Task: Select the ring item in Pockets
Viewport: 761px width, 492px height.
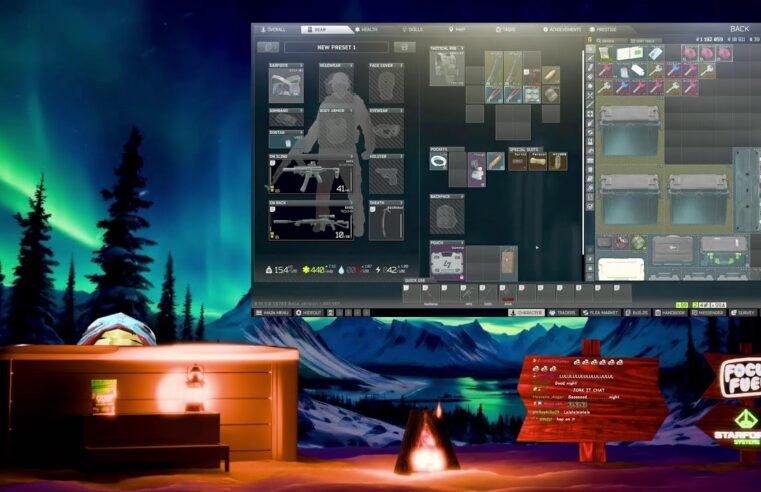Action: pyautogui.click(x=439, y=162)
